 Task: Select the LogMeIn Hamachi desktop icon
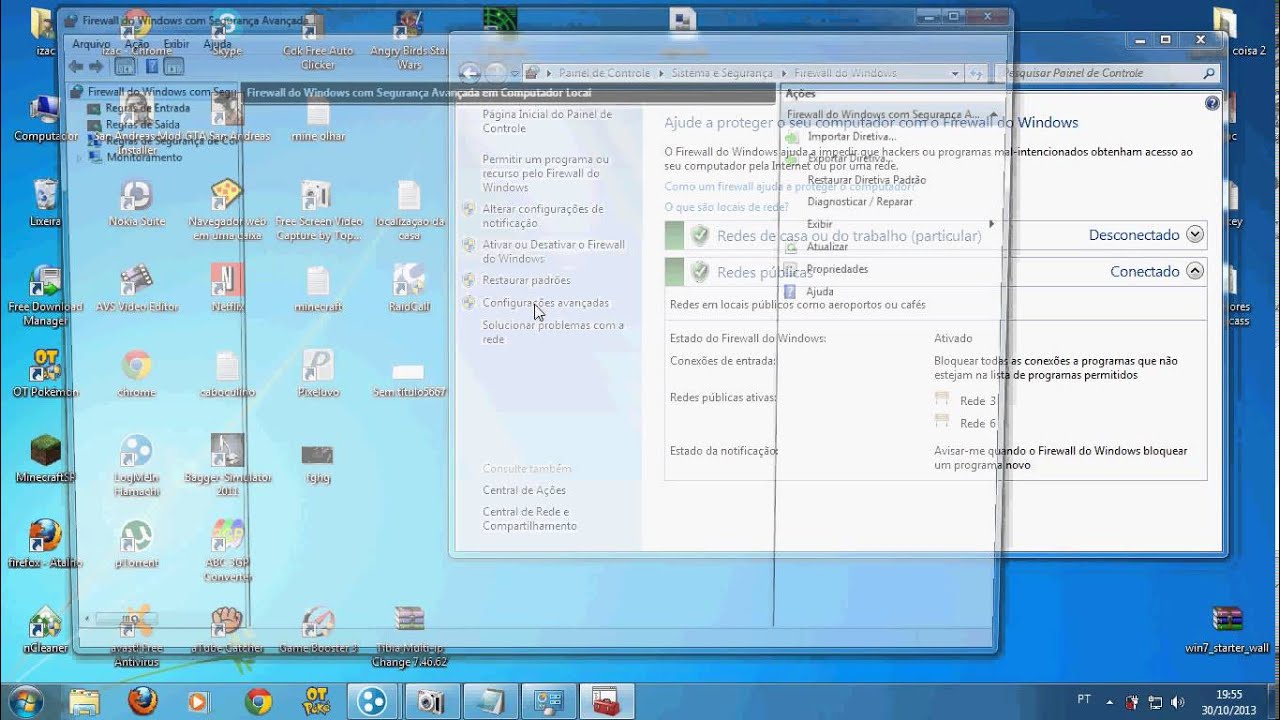point(137,465)
